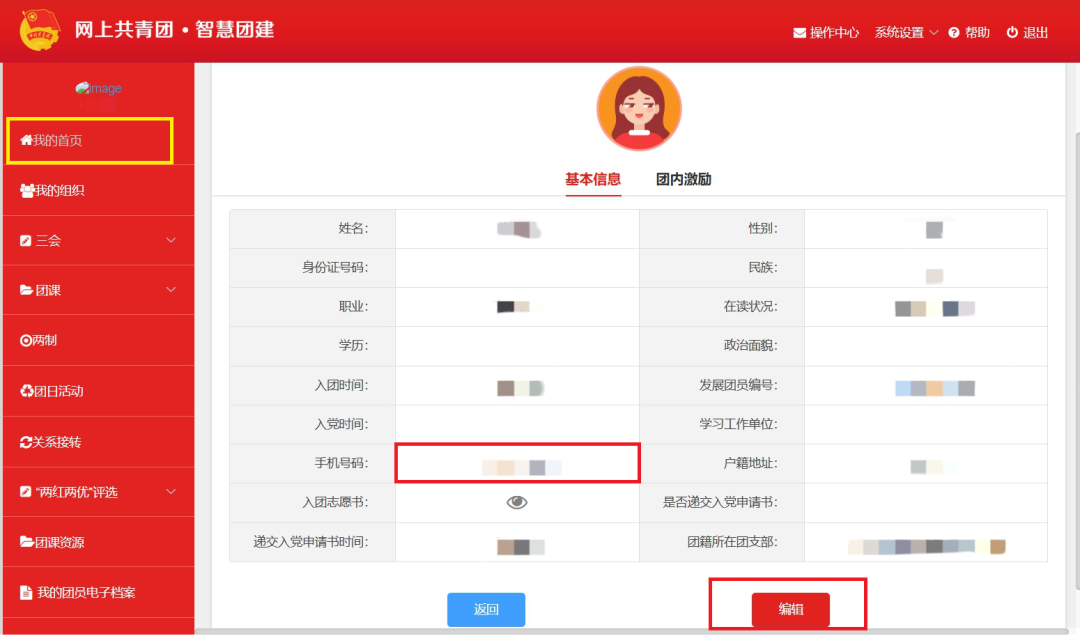The width and height of the screenshot is (1080, 636).
Task: Click the blue 返回 button
Action: click(x=486, y=610)
